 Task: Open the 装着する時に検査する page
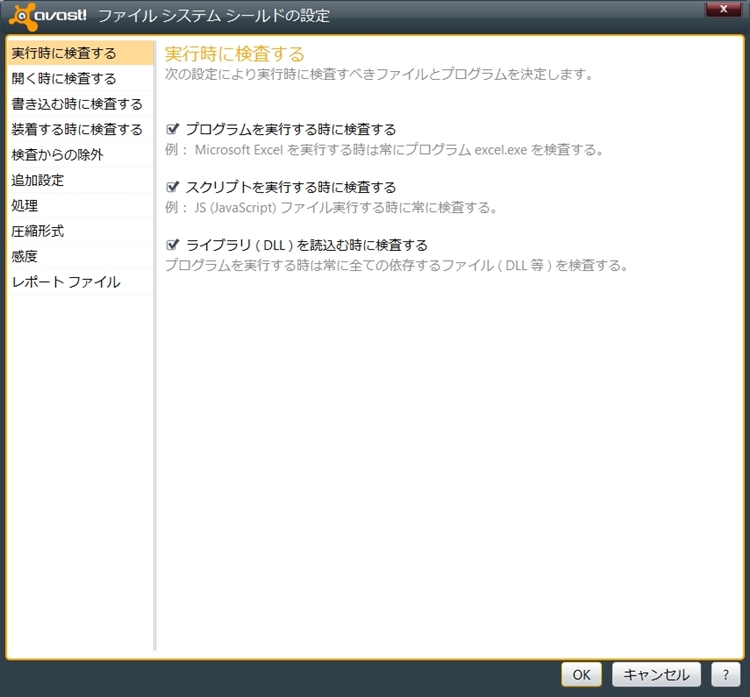[x=80, y=129]
